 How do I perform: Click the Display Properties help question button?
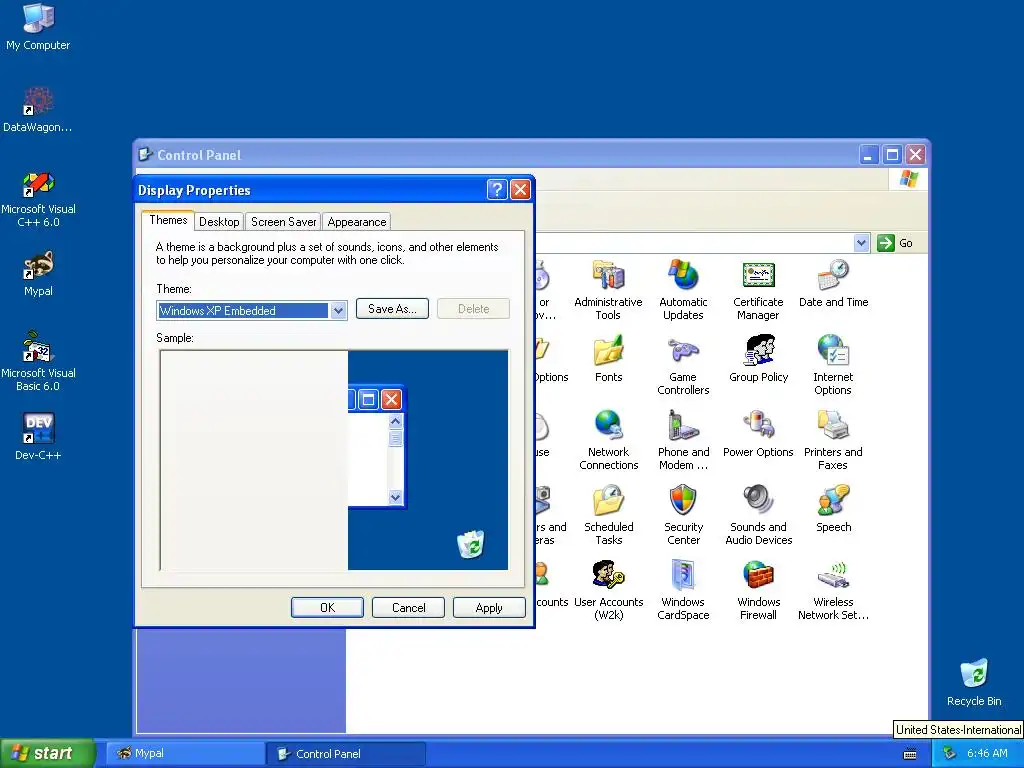click(x=497, y=189)
